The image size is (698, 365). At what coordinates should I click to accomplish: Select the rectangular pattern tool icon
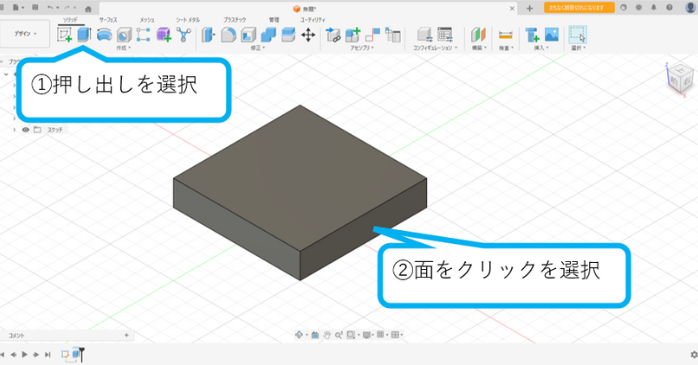143,35
